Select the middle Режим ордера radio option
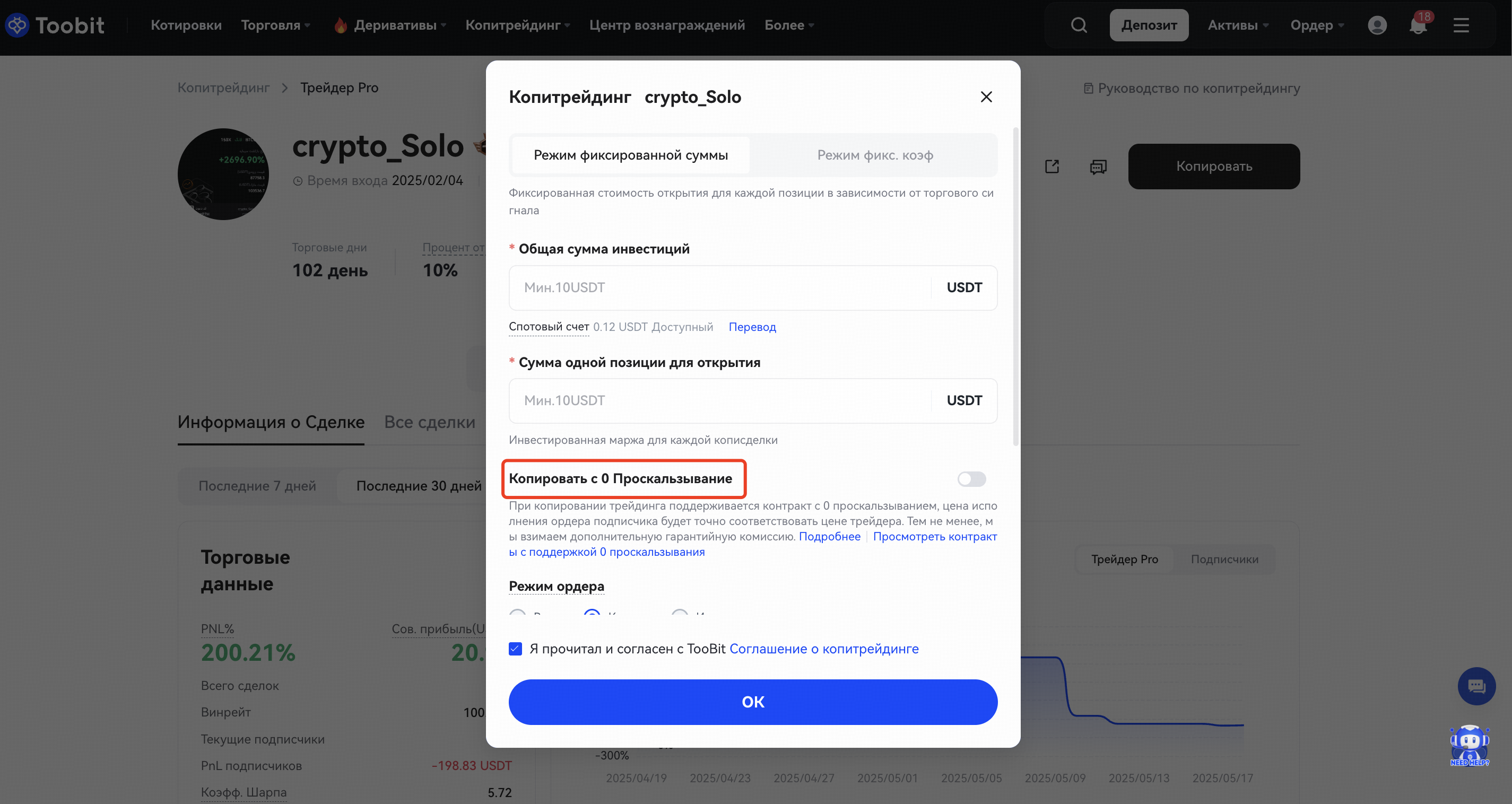1512x804 pixels. (x=592, y=613)
